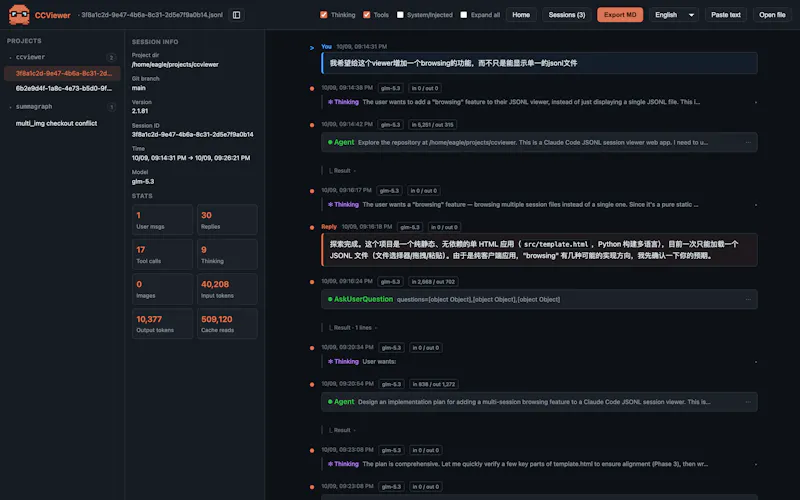This screenshot has width=800, height=500.
Task: Click the Input tokens stat card 40,208
Action: [x=227, y=289]
